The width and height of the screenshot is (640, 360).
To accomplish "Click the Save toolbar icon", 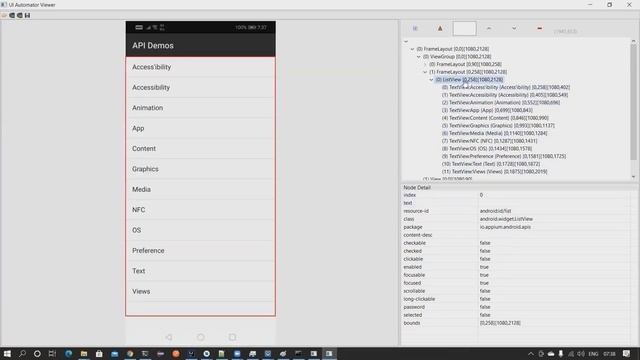I will (x=27, y=16).
